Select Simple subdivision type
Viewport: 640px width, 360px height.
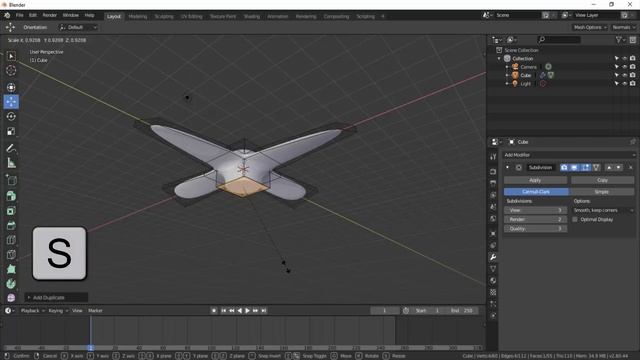[x=602, y=191]
